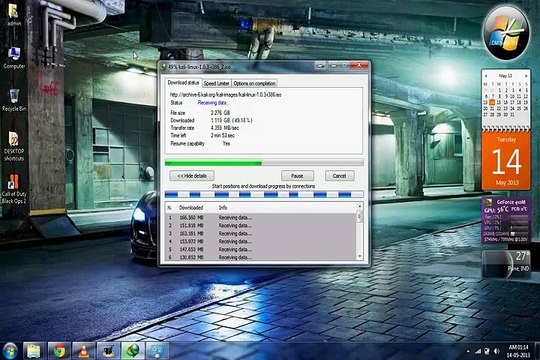540x360 pixels.
Task: Cancel the kali-linux download
Action: [x=340, y=176]
